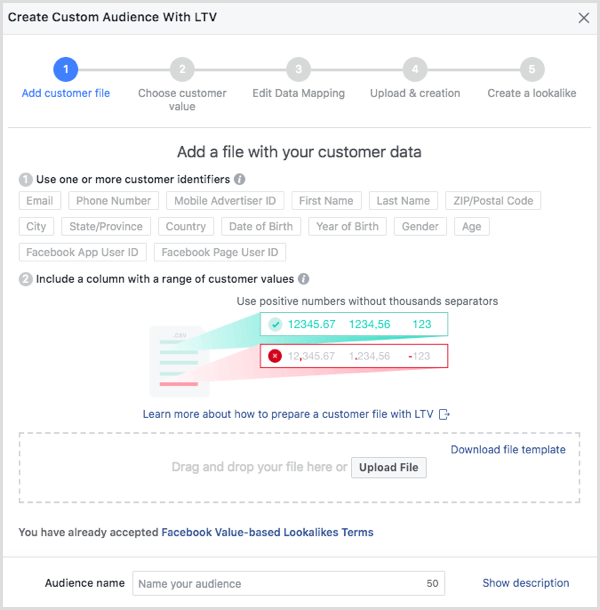Viewport: 600px width, 610px height.
Task: Click the invalid example value 12,345.67
Action: [311, 356]
